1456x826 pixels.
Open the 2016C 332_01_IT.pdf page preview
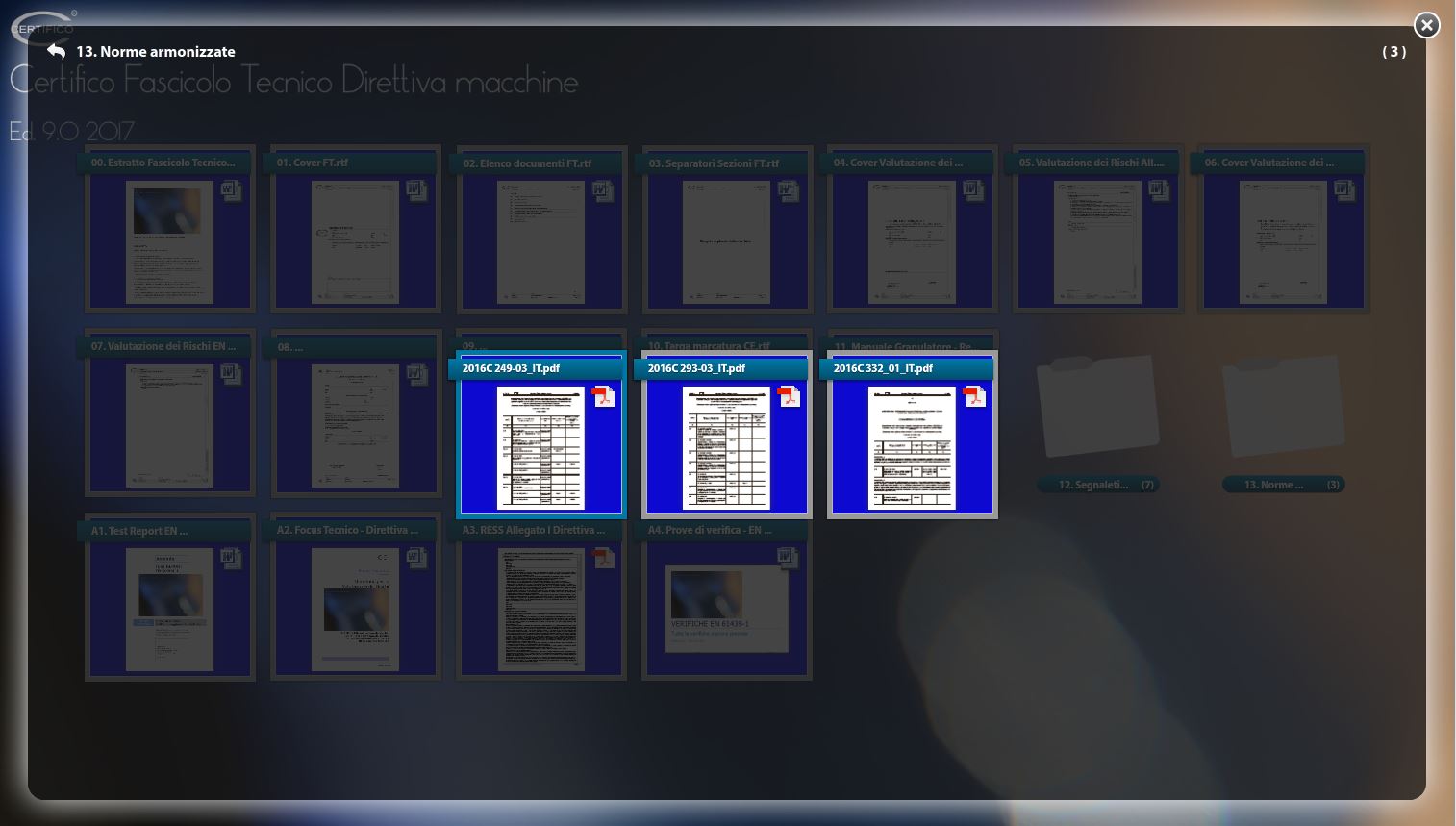[911, 447]
